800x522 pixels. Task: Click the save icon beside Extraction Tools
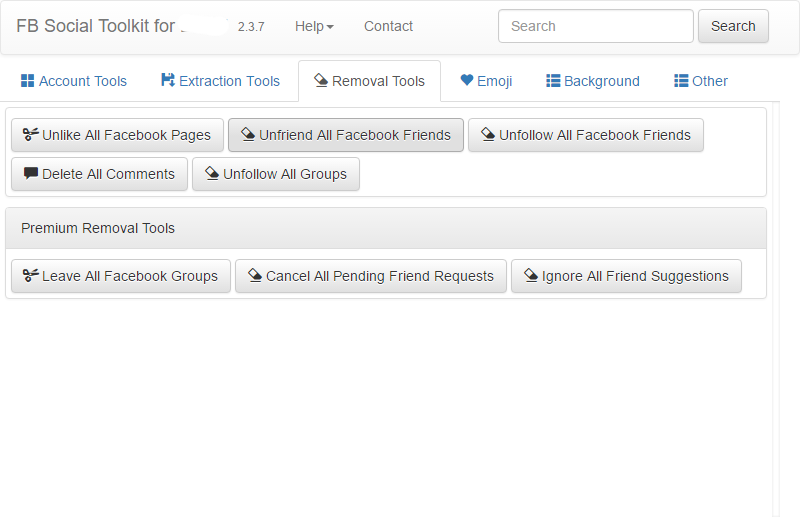pyautogui.click(x=168, y=80)
